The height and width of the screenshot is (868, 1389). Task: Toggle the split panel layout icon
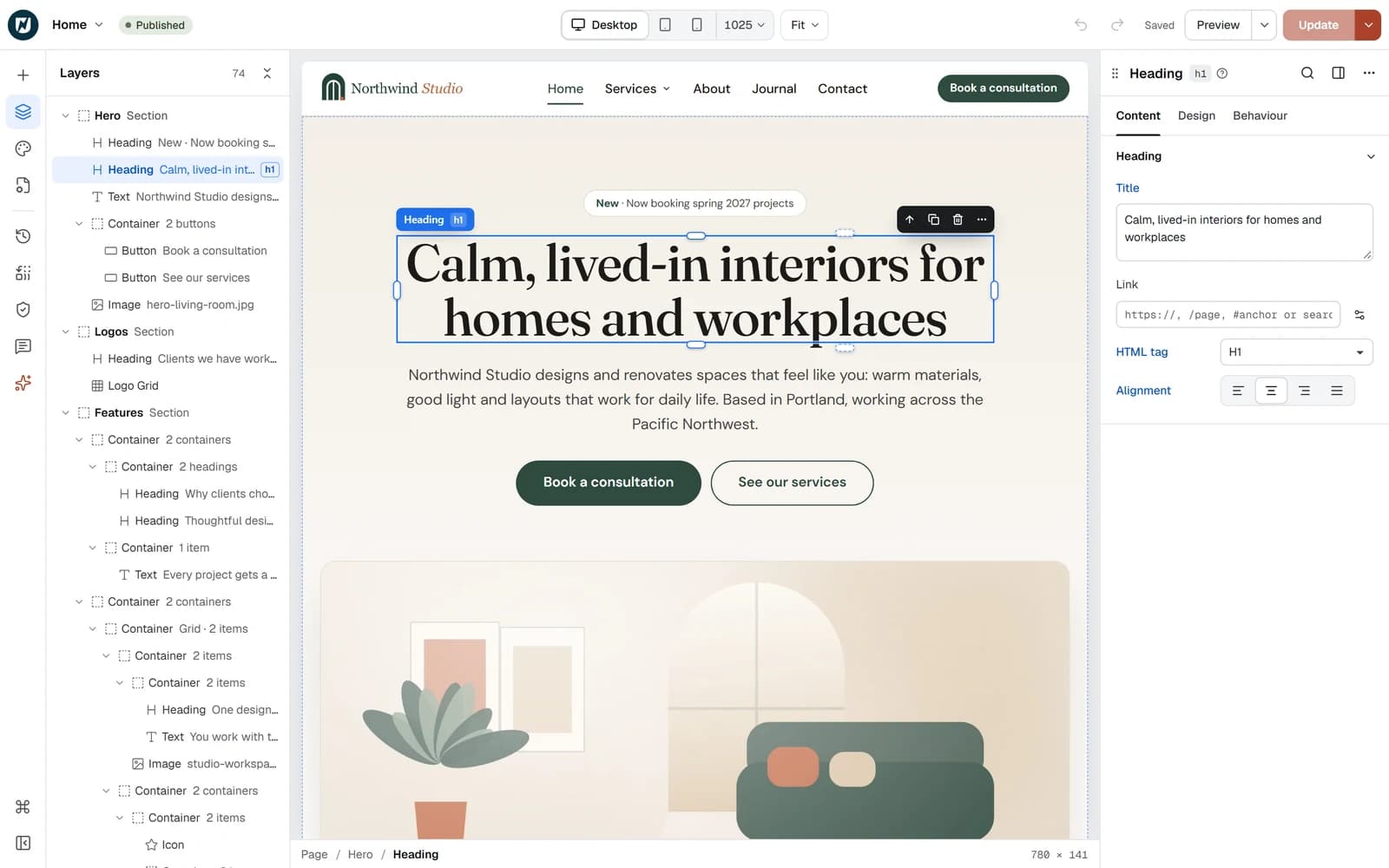click(x=1339, y=73)
